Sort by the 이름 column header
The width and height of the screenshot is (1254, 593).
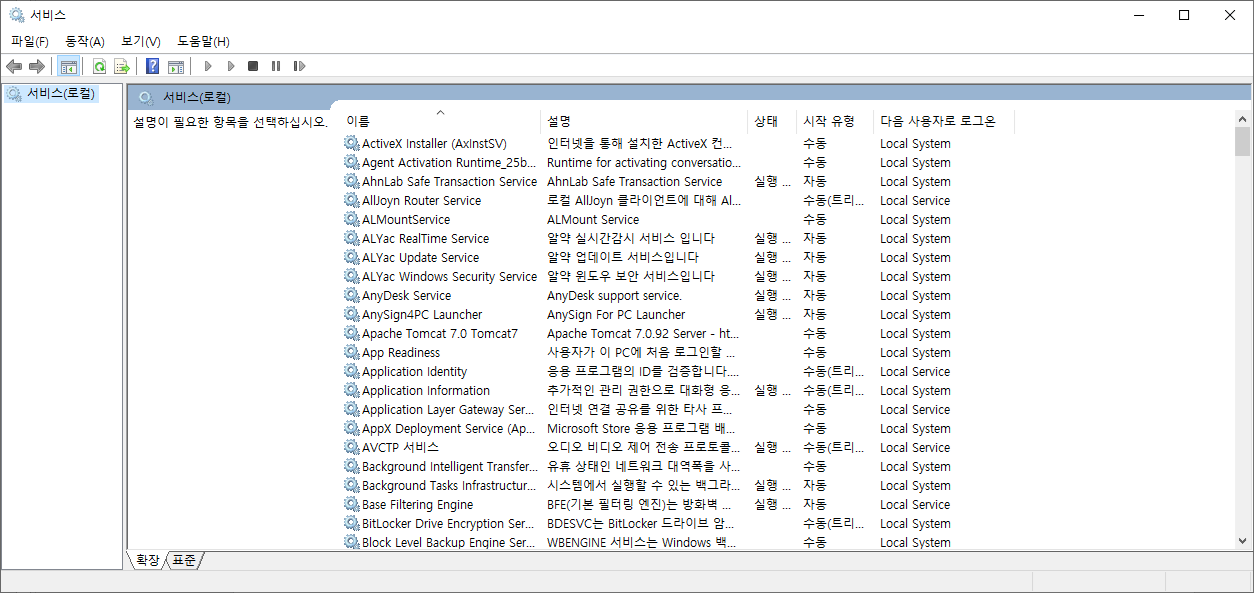[x=440, y=121]
